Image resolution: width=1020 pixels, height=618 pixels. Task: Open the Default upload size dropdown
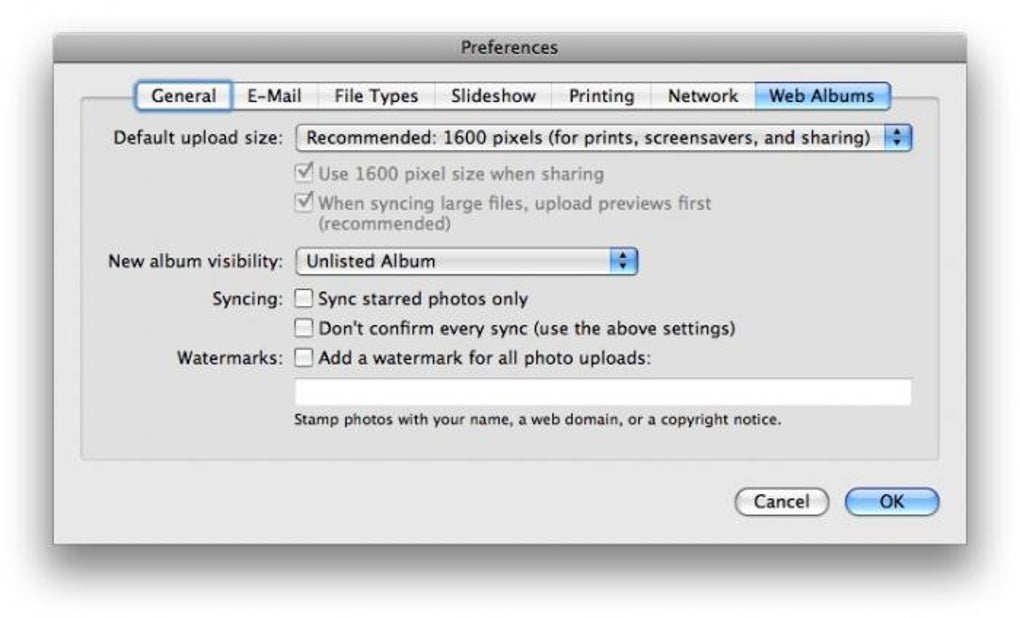pyautogui.click(x=588, y=138)
